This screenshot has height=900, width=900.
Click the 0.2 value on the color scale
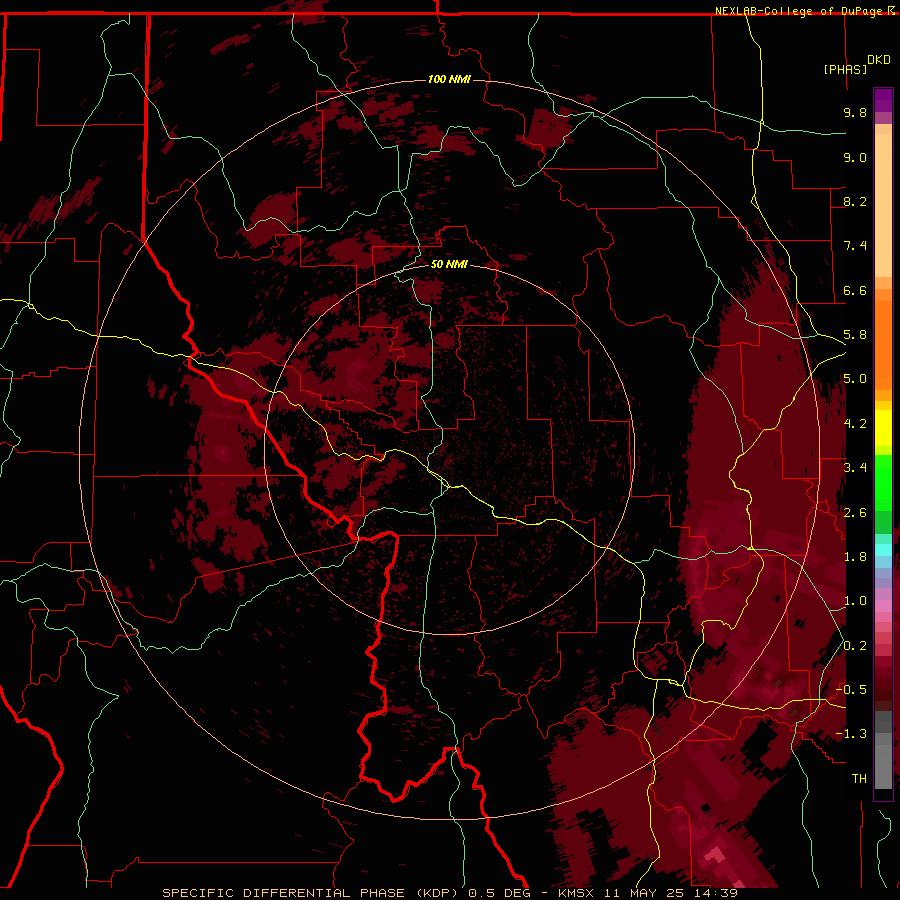pos(855,646)
